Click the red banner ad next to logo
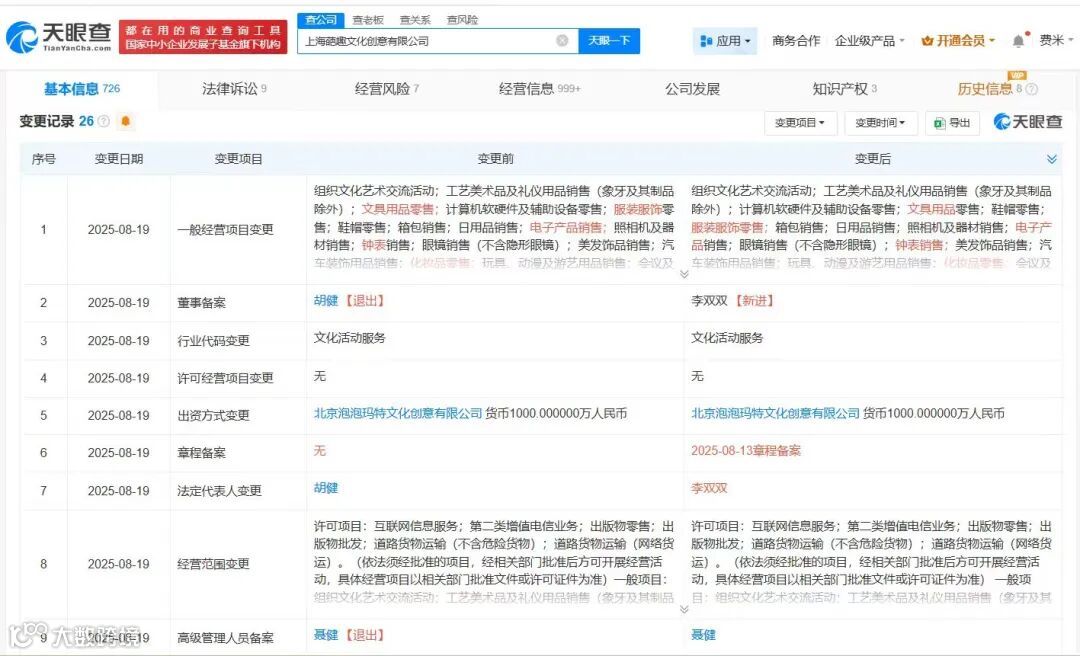This screenshot has width=1080, height=656. [202, 37]
